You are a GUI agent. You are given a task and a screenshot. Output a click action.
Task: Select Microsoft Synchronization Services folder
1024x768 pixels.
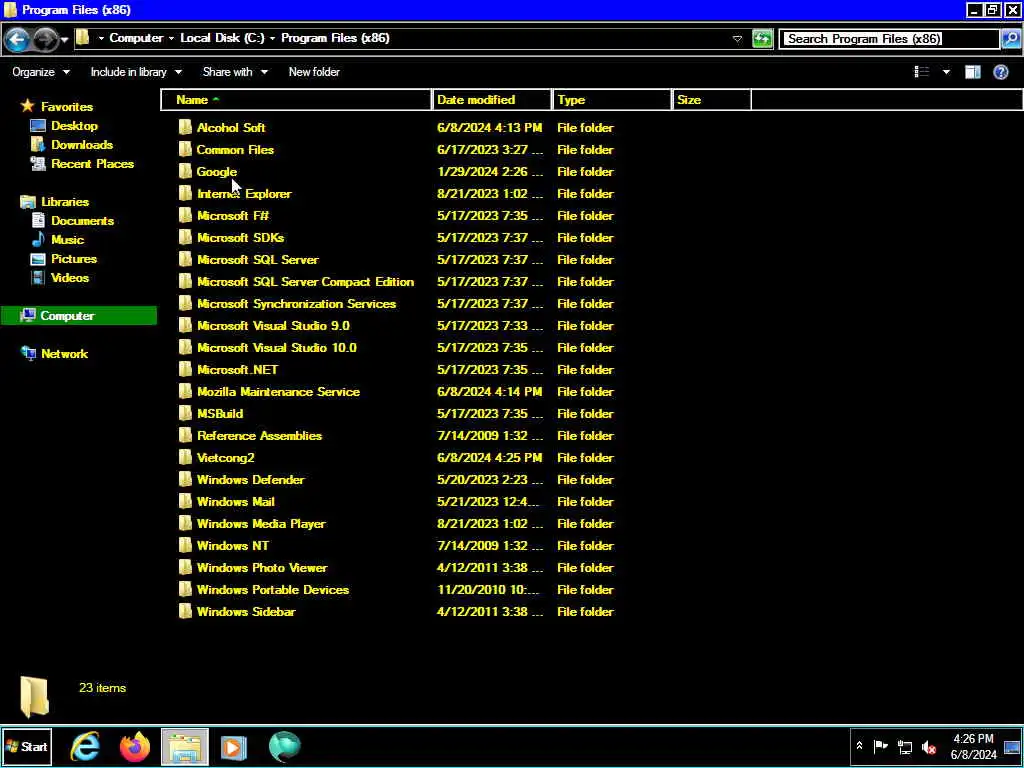point(296,304)
